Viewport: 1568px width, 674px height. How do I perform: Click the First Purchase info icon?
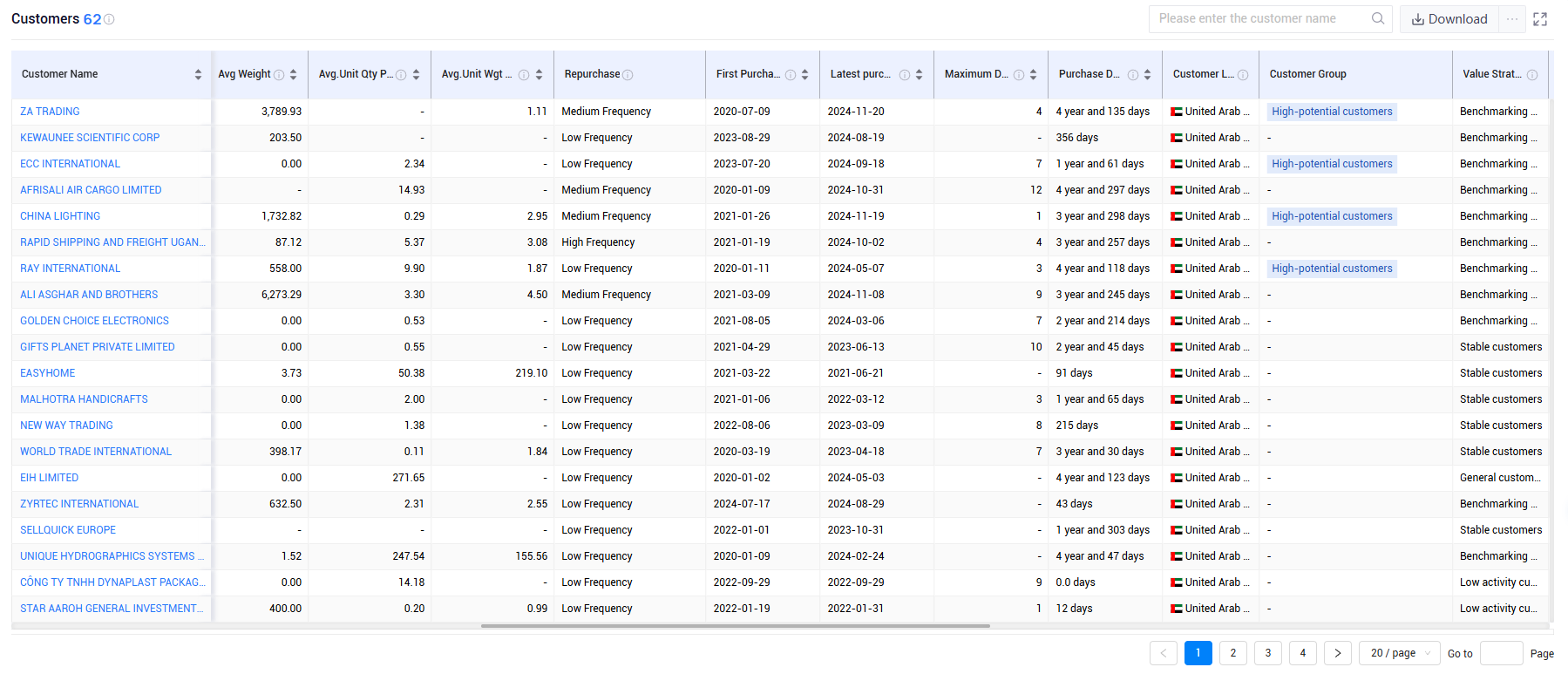[791, 75]
